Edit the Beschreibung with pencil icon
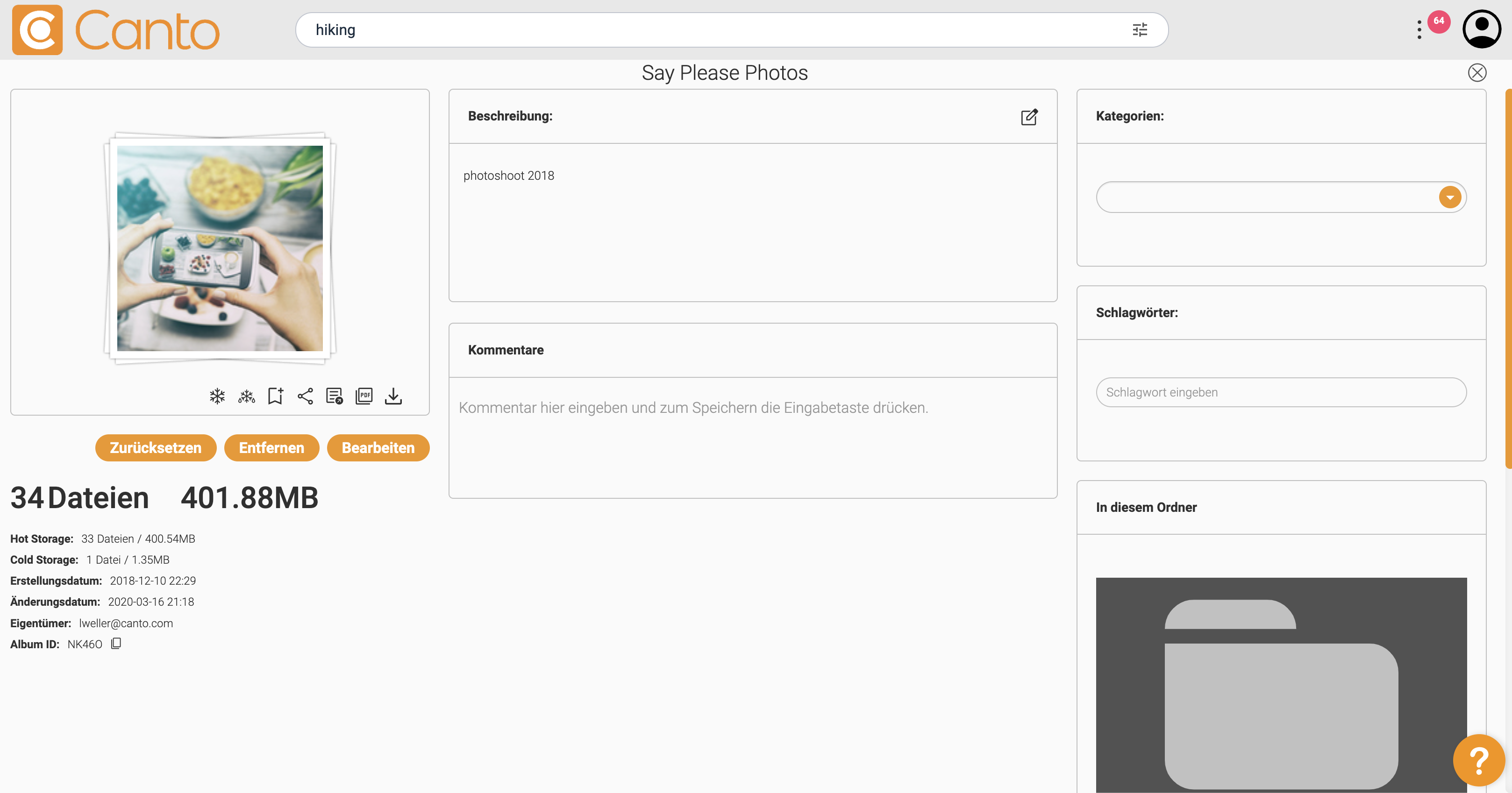 [x=1029, y=117]
